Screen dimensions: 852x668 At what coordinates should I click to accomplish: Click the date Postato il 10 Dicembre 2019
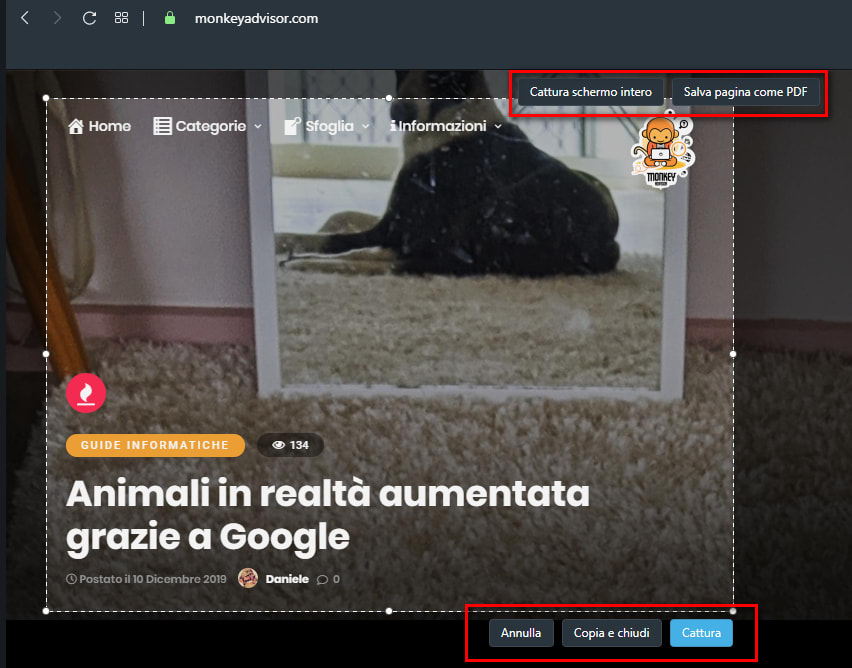pos(153,579)
